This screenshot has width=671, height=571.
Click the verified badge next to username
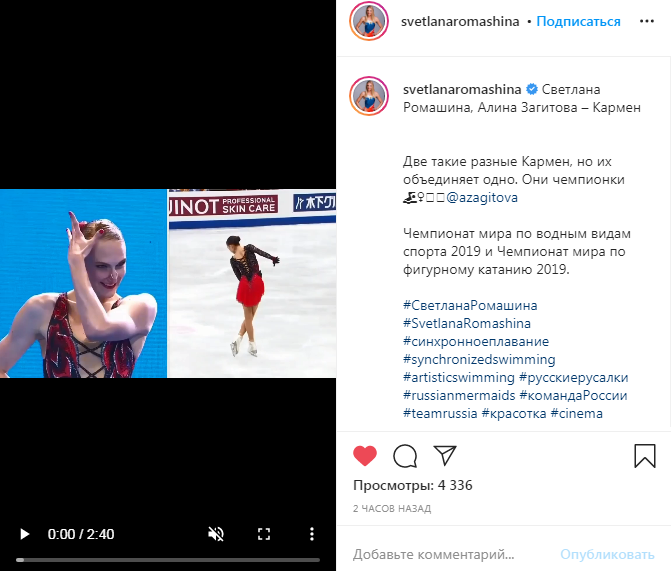(532, 89)
